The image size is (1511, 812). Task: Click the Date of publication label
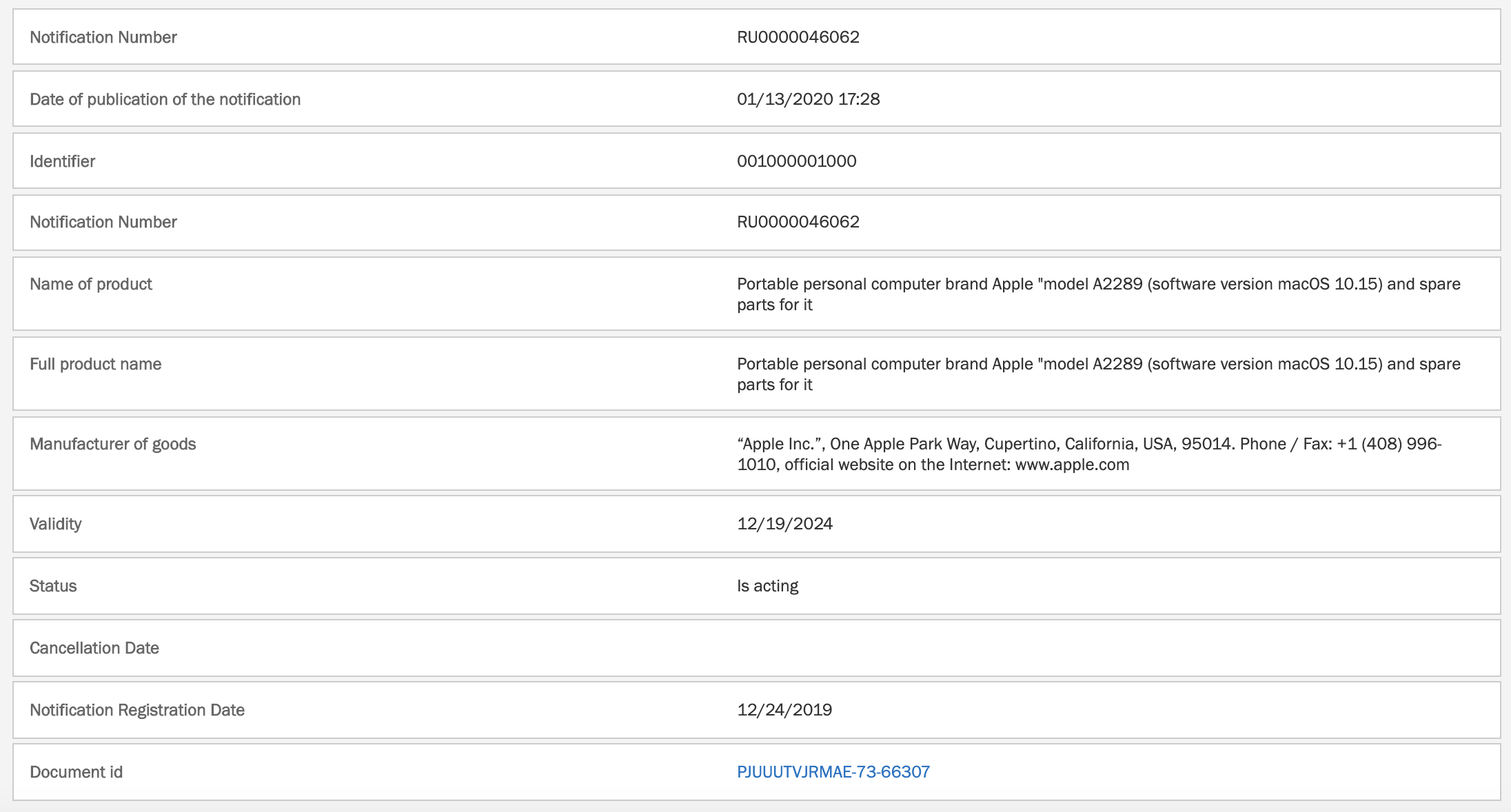point(165,99)
